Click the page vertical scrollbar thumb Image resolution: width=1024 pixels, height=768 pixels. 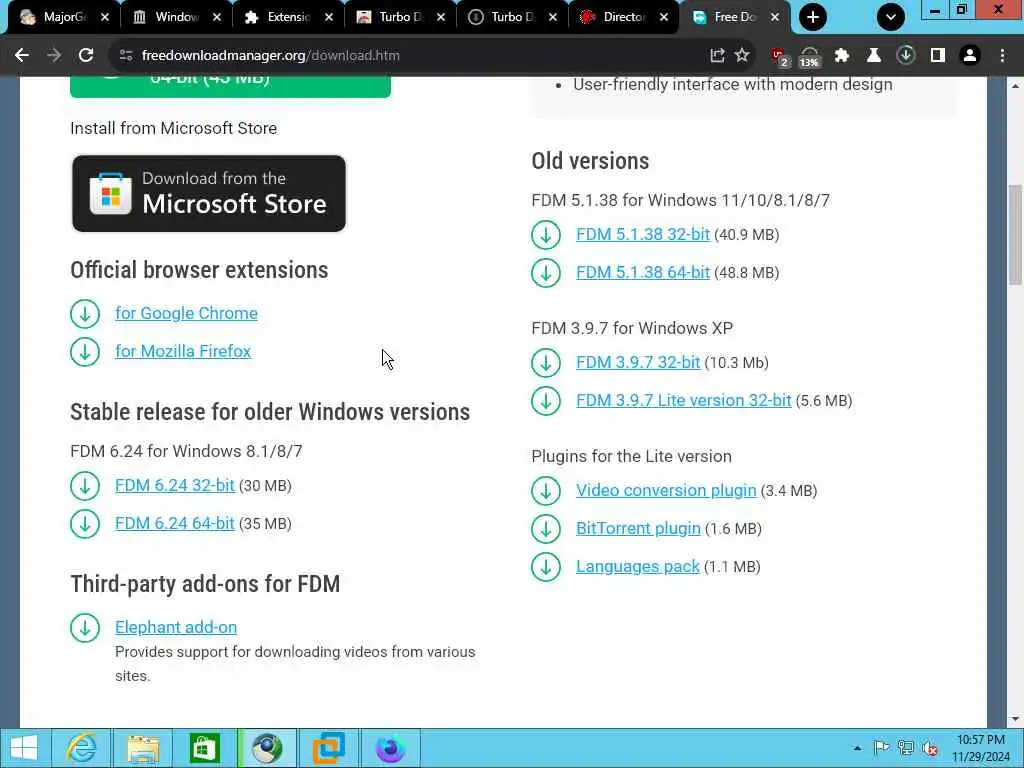point(1015,235)
